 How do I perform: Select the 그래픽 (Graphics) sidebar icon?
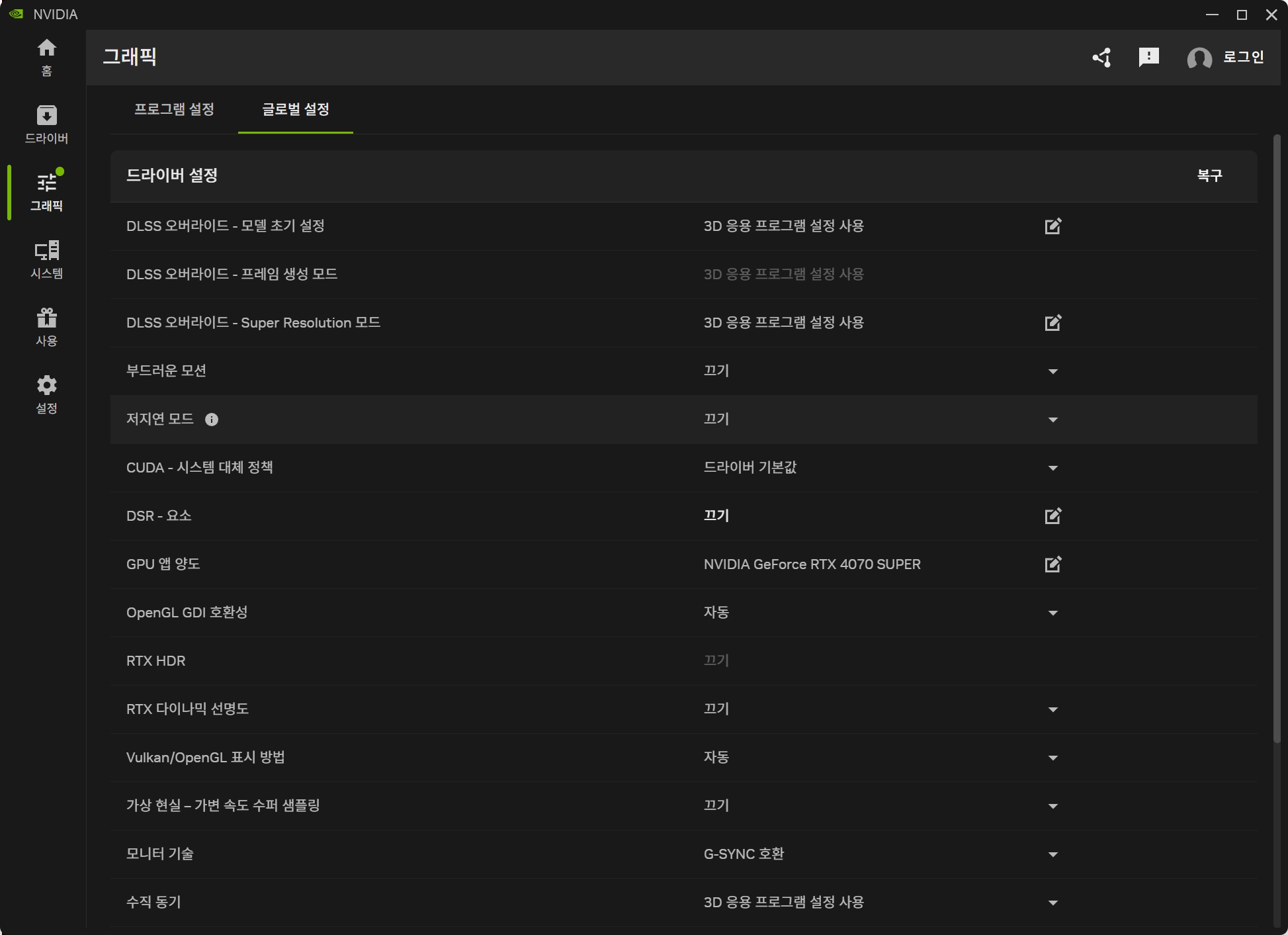[x=46, y=191]
